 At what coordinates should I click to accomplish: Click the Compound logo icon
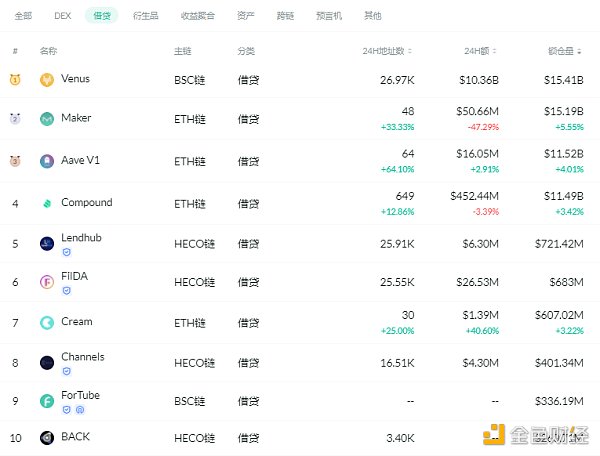click(x=47, y=203)
